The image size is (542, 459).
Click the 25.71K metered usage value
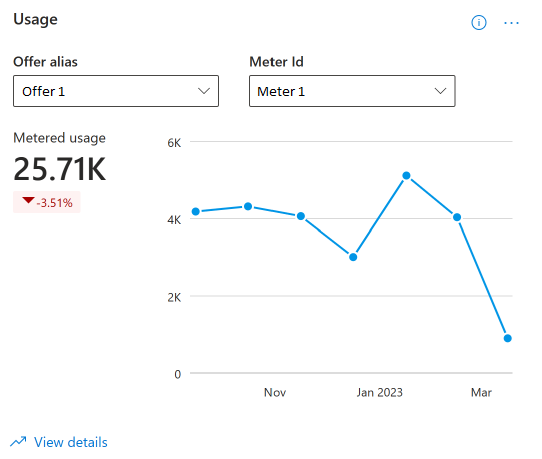(x=59, y=169)
